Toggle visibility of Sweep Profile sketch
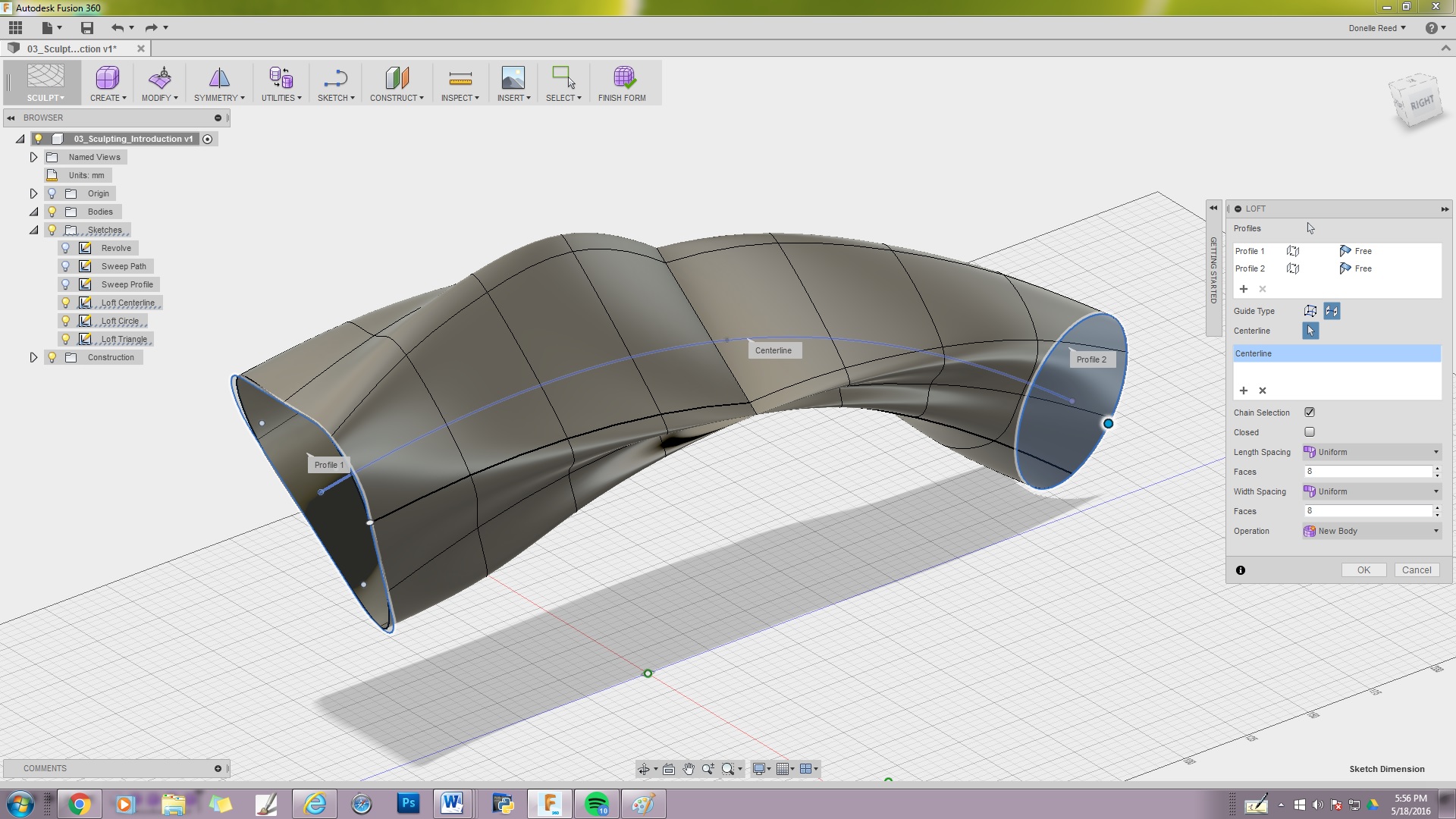This screenshot has height=819, width=1456. point(66,284)
